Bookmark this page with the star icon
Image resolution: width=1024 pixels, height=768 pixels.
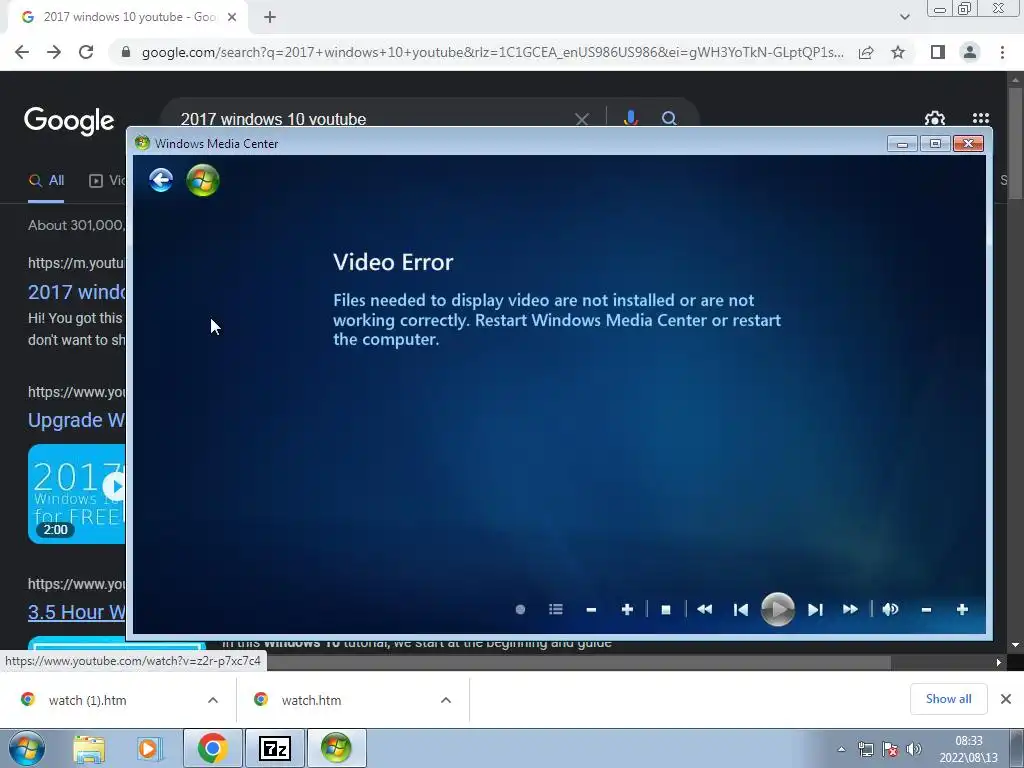(898, 52)
